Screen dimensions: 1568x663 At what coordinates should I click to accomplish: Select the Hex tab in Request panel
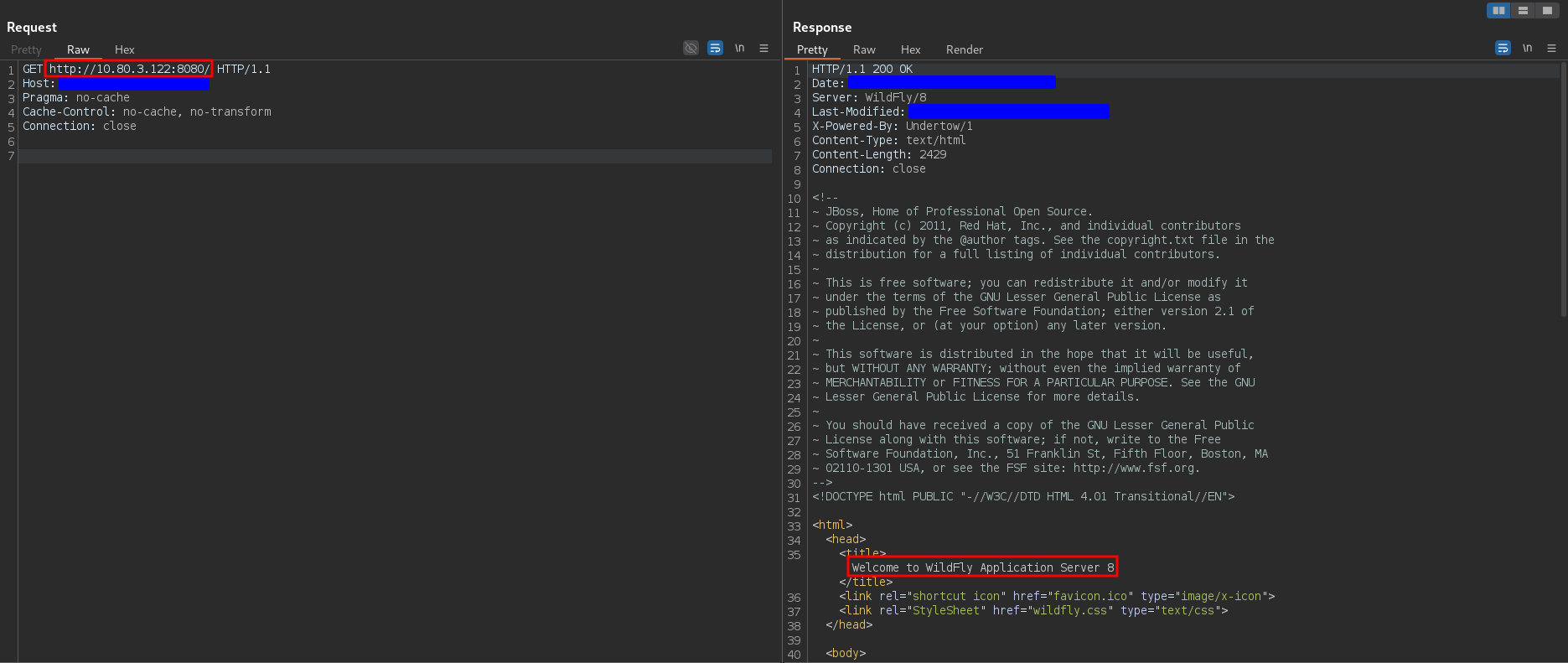pos(124,49)
